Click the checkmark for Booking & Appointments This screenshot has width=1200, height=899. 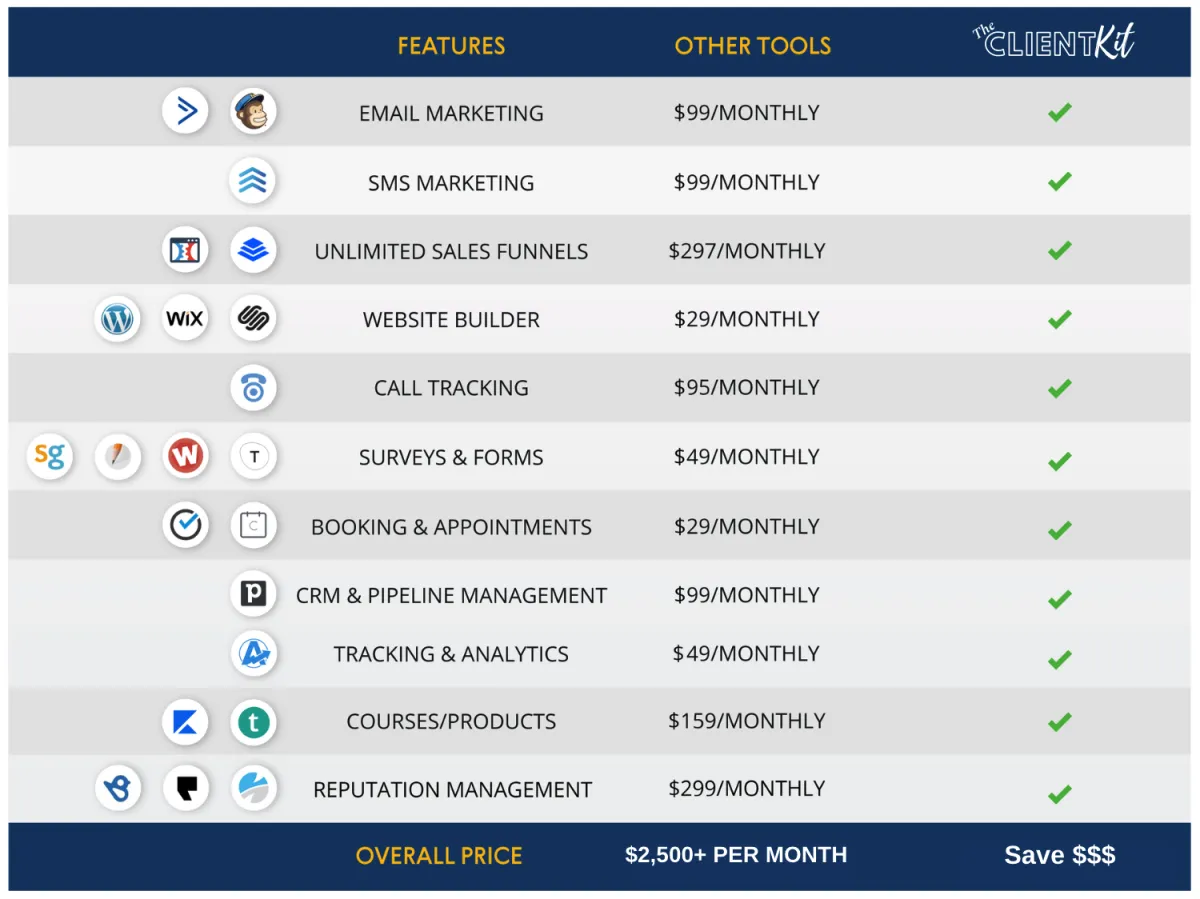1060,529
